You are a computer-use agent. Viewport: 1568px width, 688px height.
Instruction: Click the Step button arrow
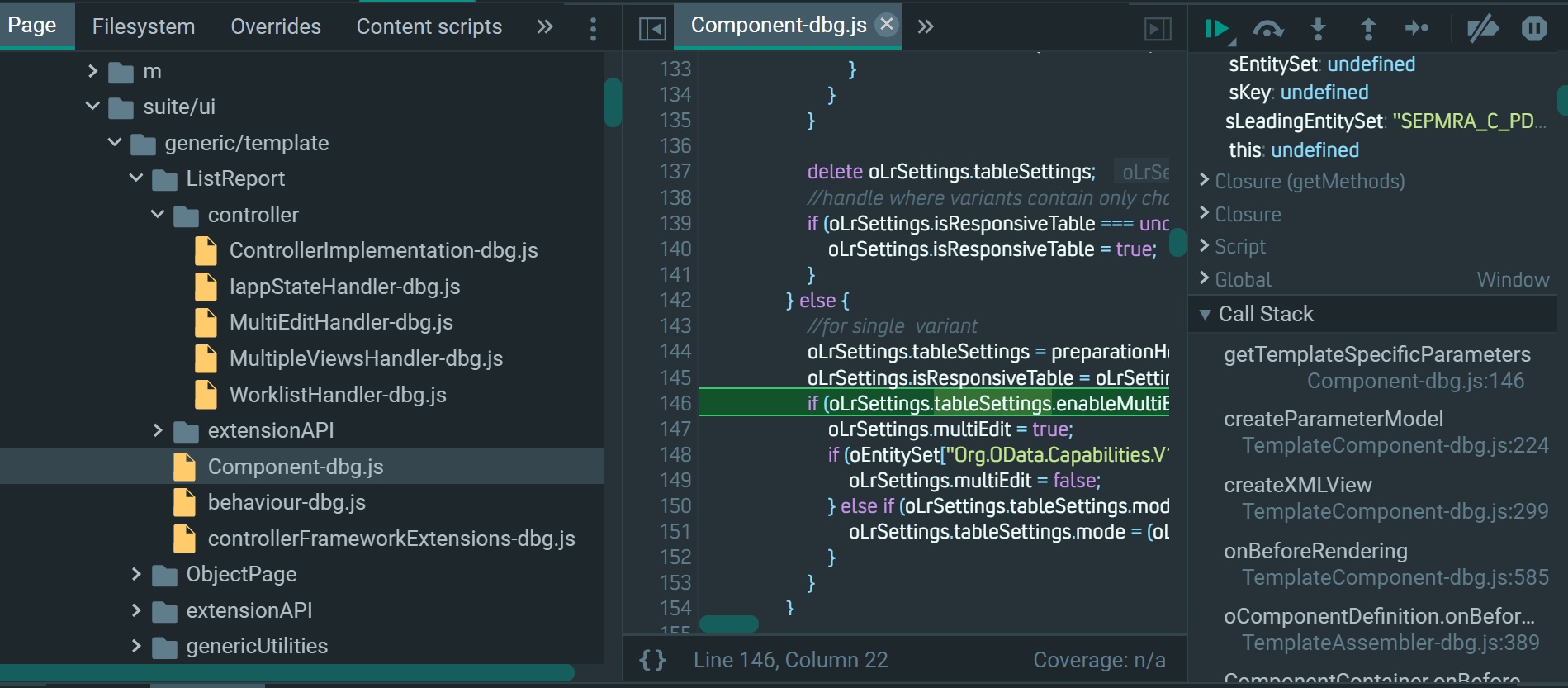[x=1417, y=29]
